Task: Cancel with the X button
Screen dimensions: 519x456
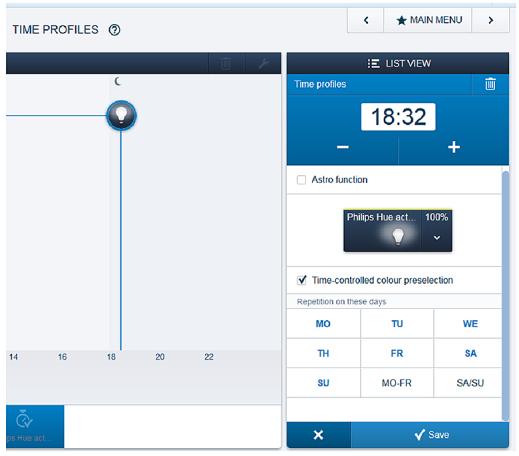Action: tap(318, 435)
